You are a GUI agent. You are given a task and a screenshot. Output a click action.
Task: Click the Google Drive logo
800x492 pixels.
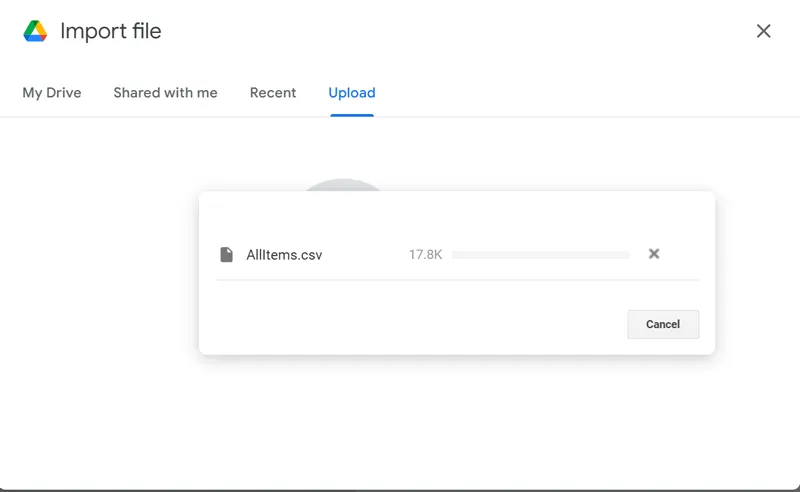[36, 31]
